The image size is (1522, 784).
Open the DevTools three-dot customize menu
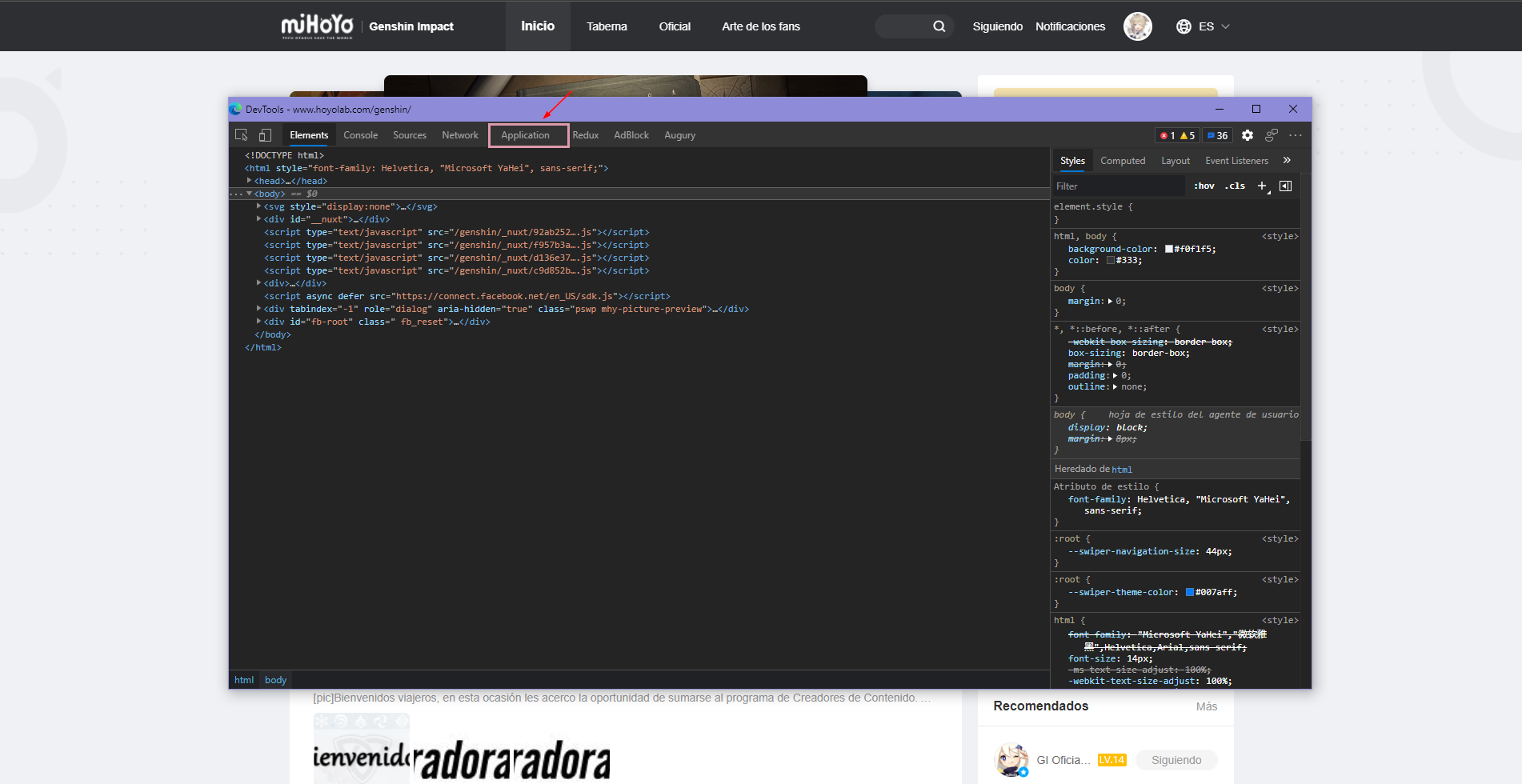(x=1296, y=135)
